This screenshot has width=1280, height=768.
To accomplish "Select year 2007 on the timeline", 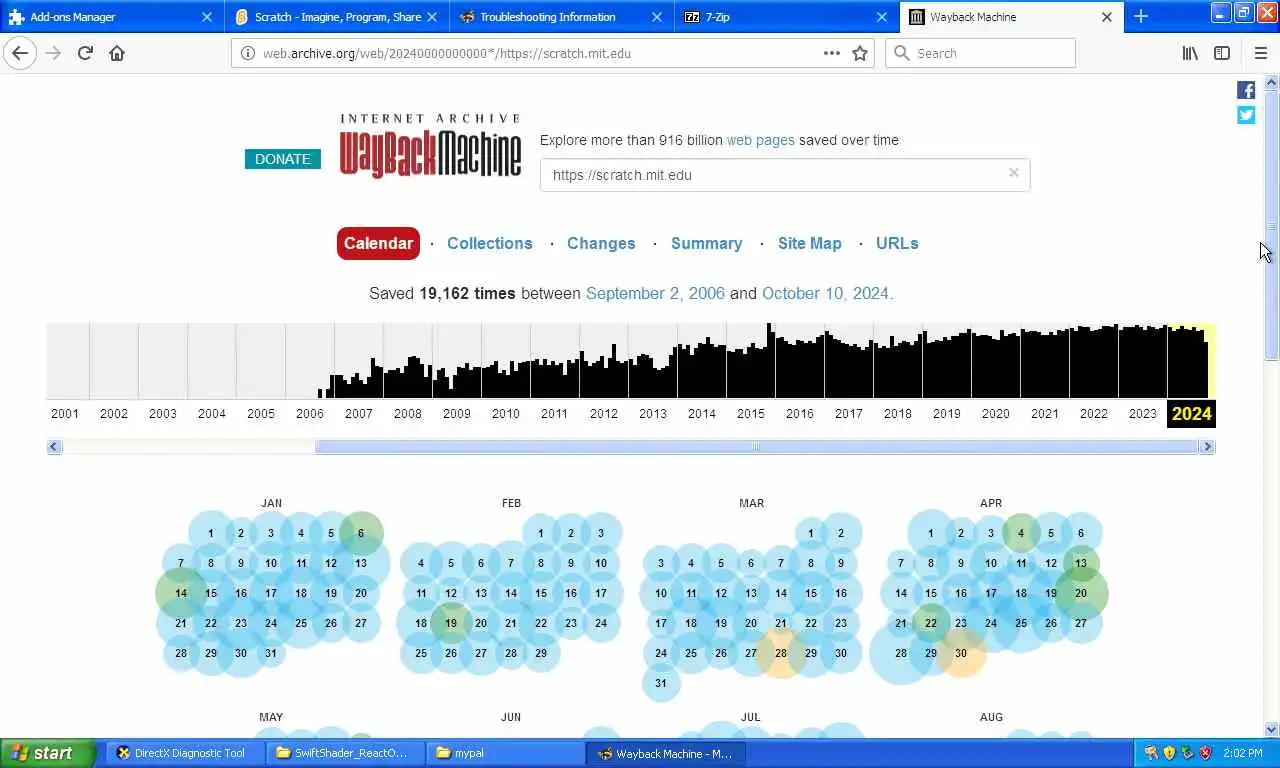I will tap(358, 413).
